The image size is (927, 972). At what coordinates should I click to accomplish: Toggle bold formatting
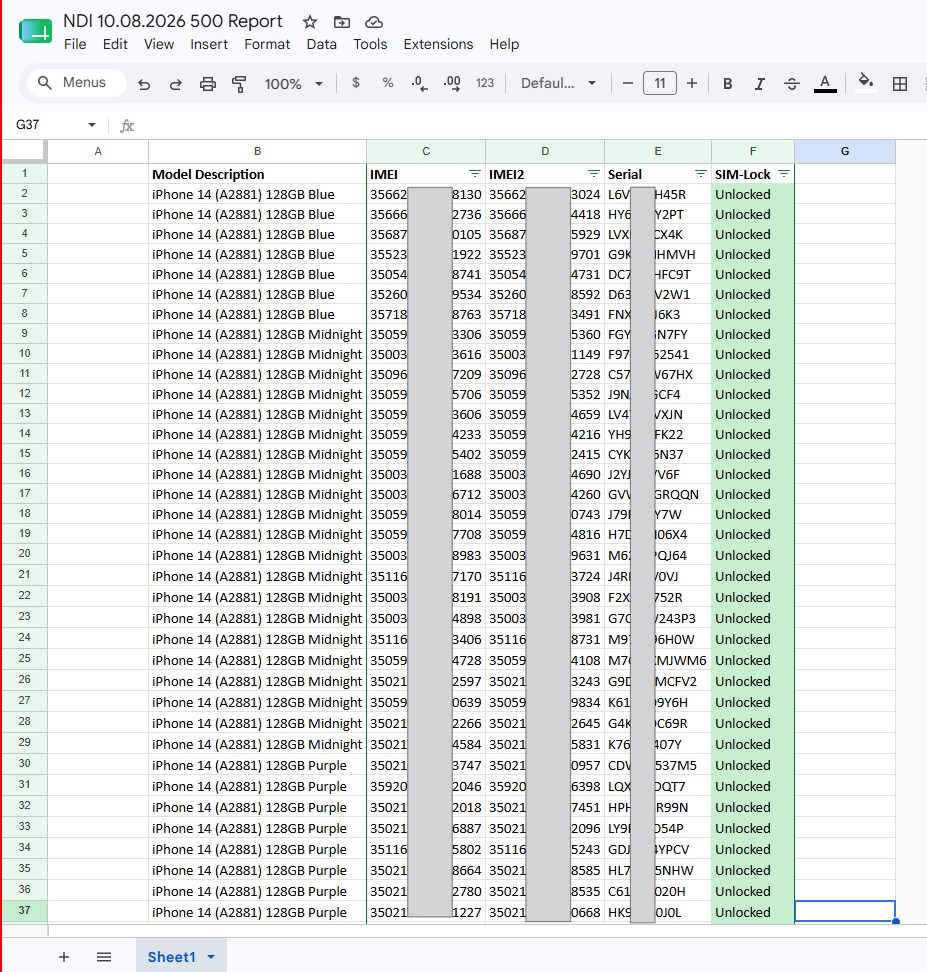point(728,84)
